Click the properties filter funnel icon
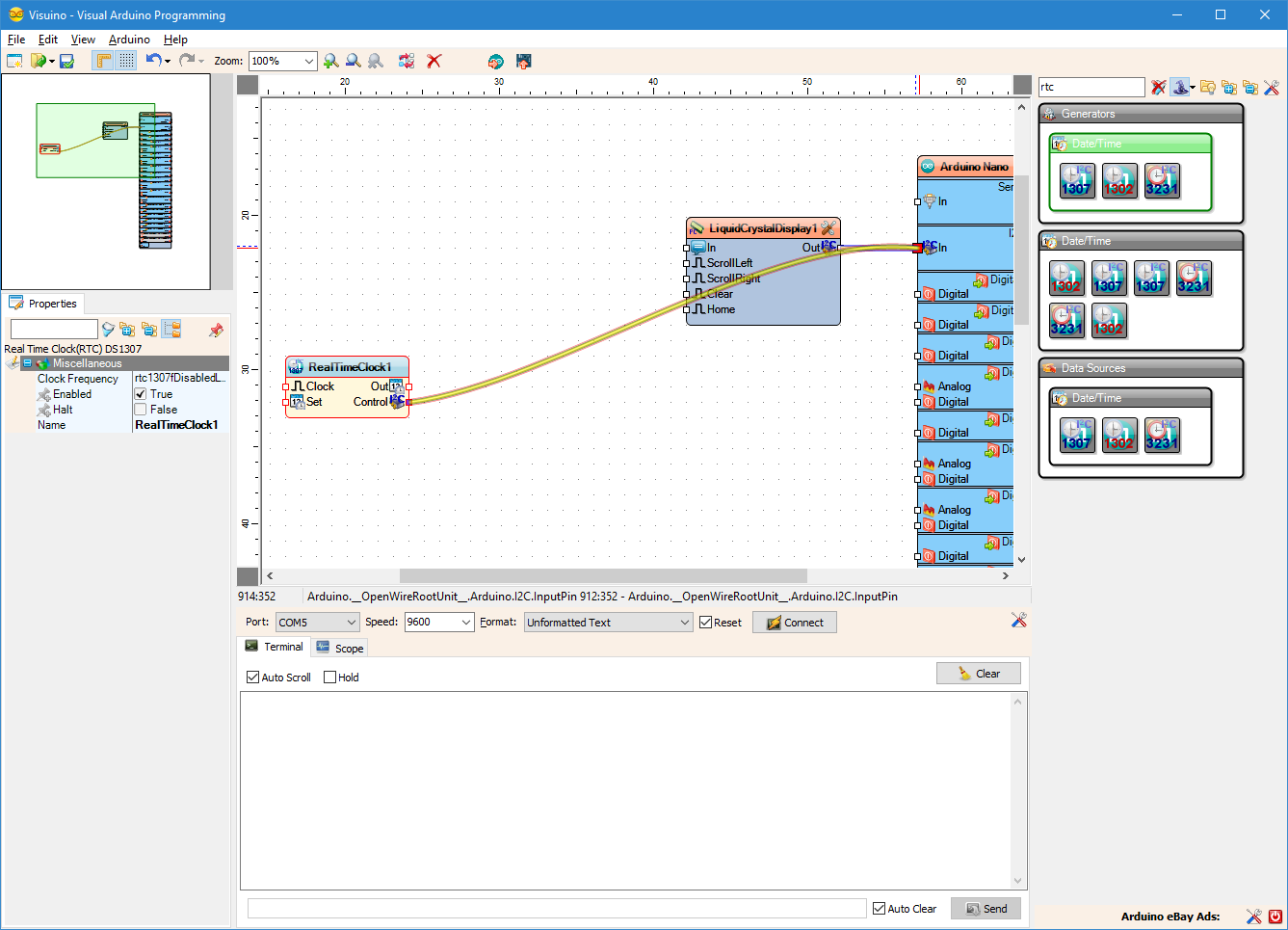 108,330
